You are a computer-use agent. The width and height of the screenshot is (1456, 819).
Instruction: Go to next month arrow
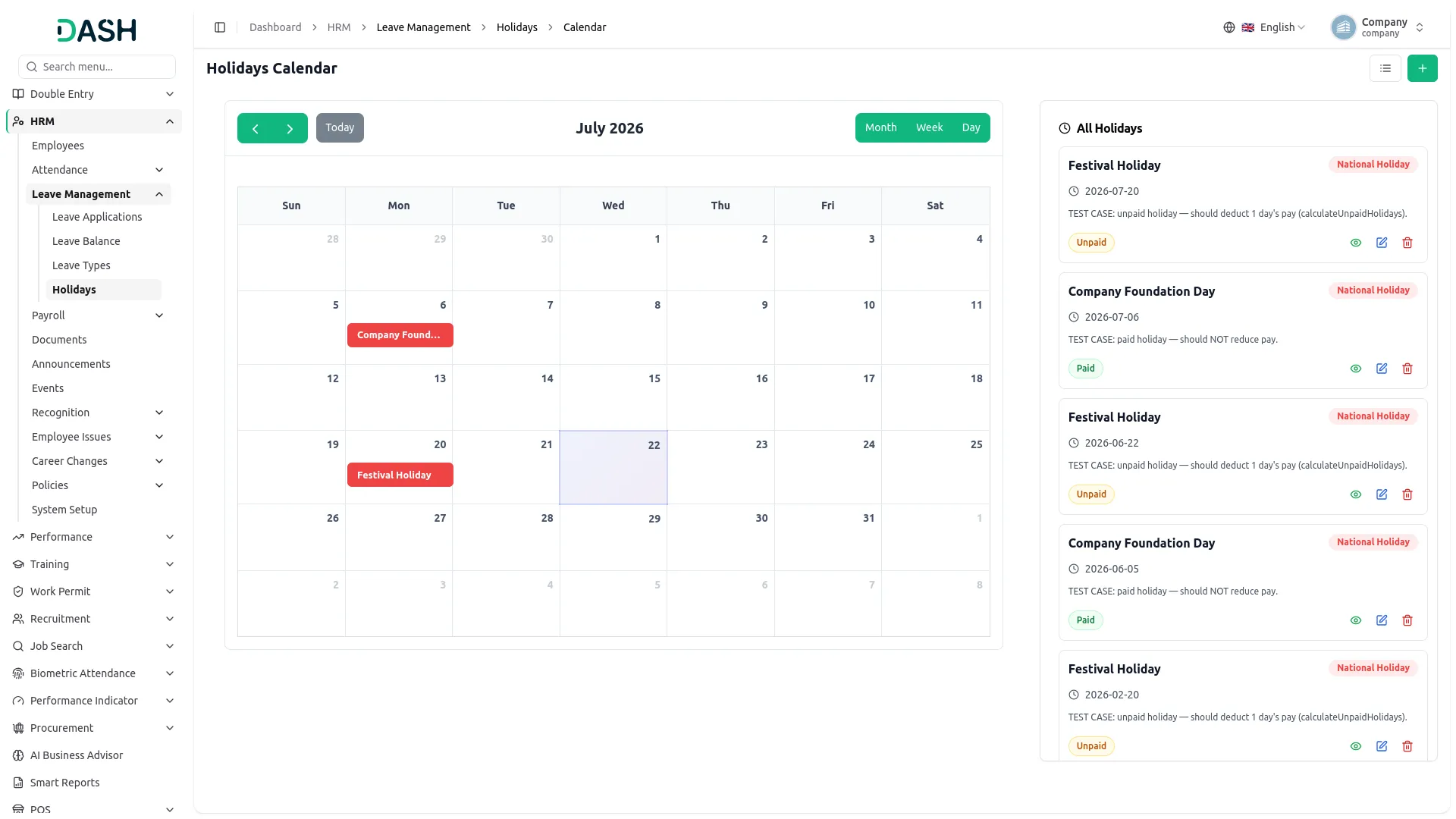(x=290, y=128)
